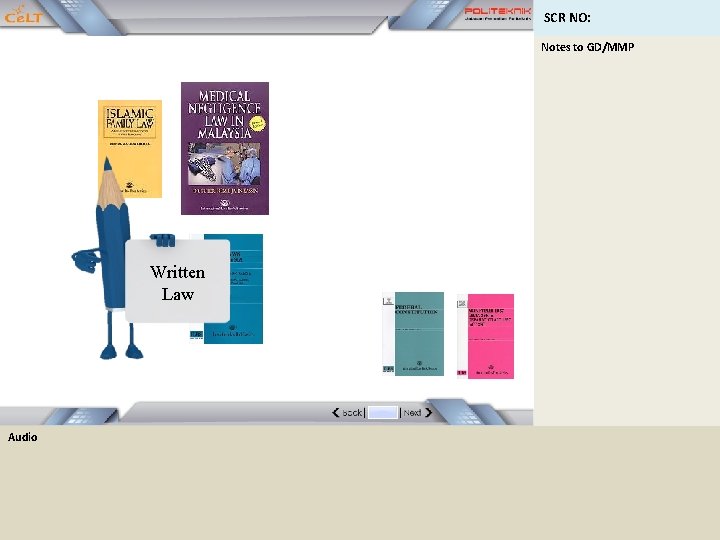The image size is (720, 540).
Task: Click the CeLT logo
Action: [x=23, y=14]
